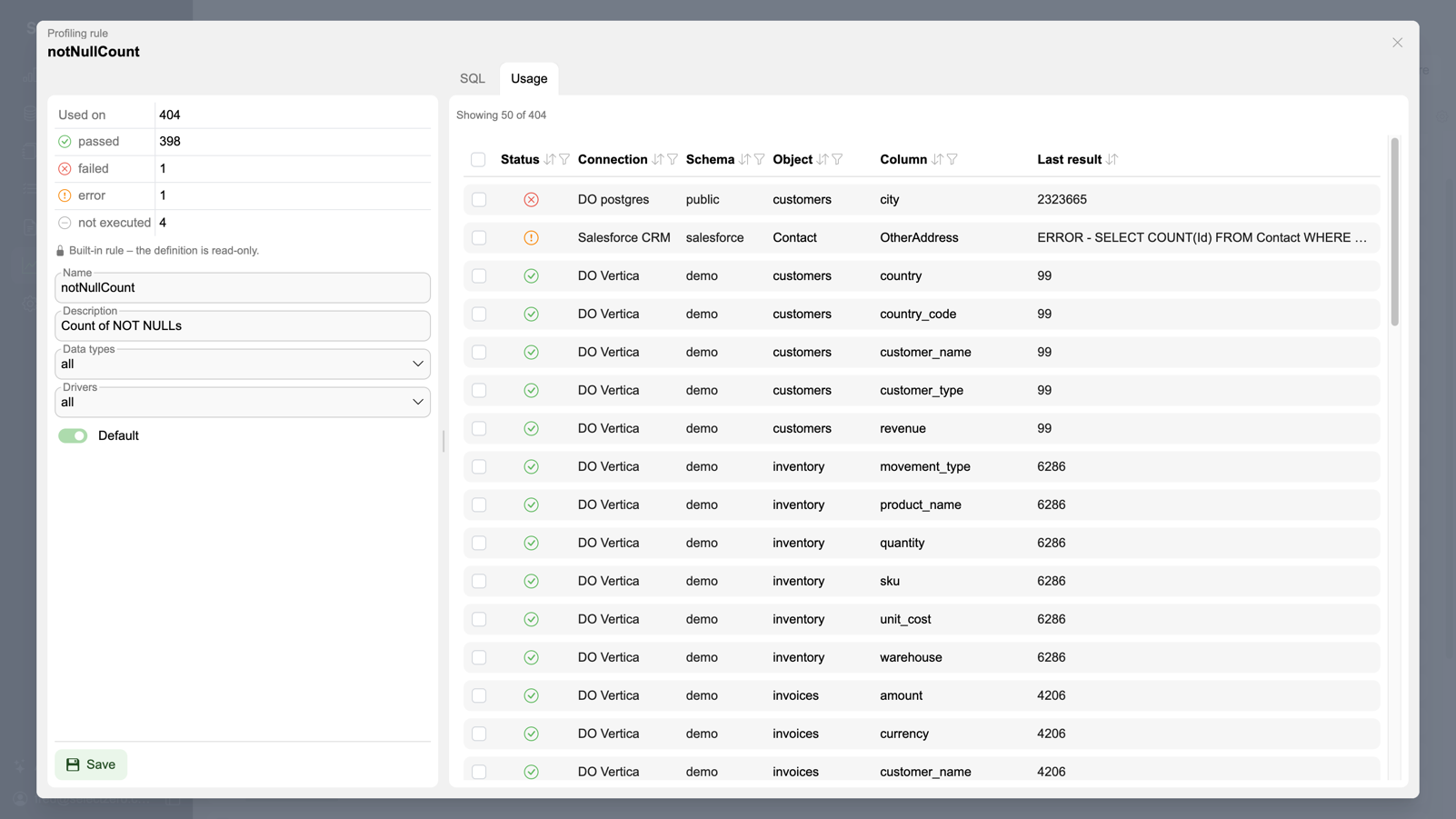Check the customers country_code row
This screenshot has width=1456, height=819.
(x=479, y=314)
